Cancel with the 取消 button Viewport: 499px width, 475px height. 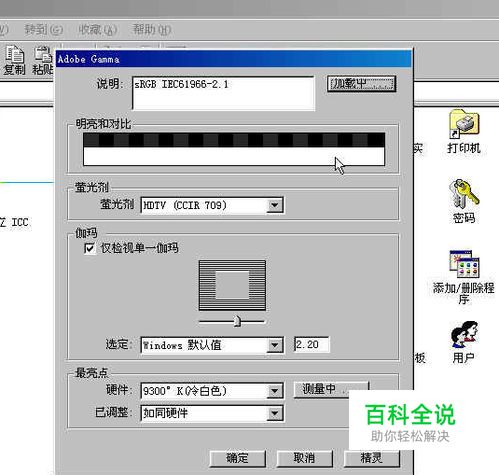coord(304,458)
